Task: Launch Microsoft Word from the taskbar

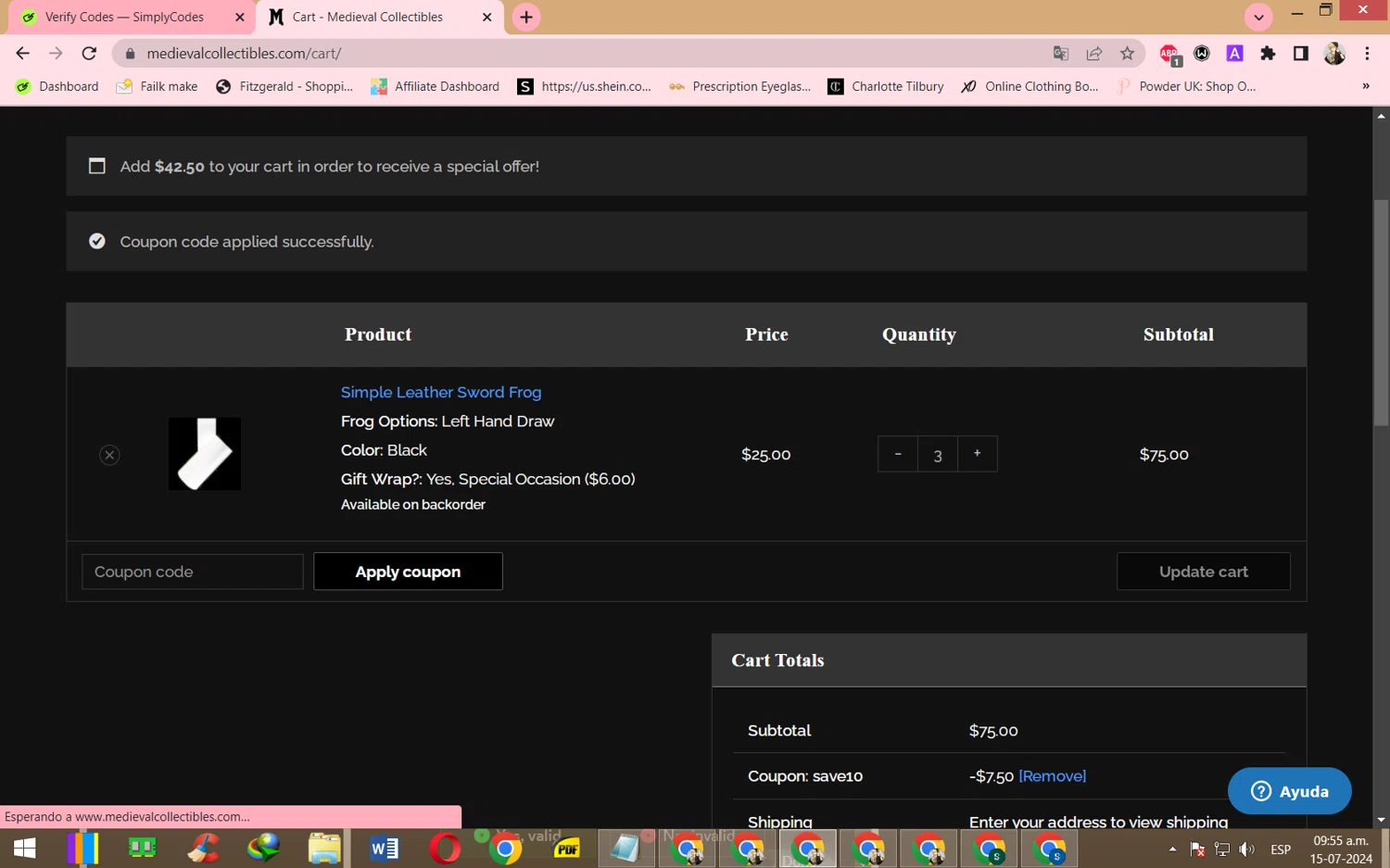Action: (x=384, y=849)
